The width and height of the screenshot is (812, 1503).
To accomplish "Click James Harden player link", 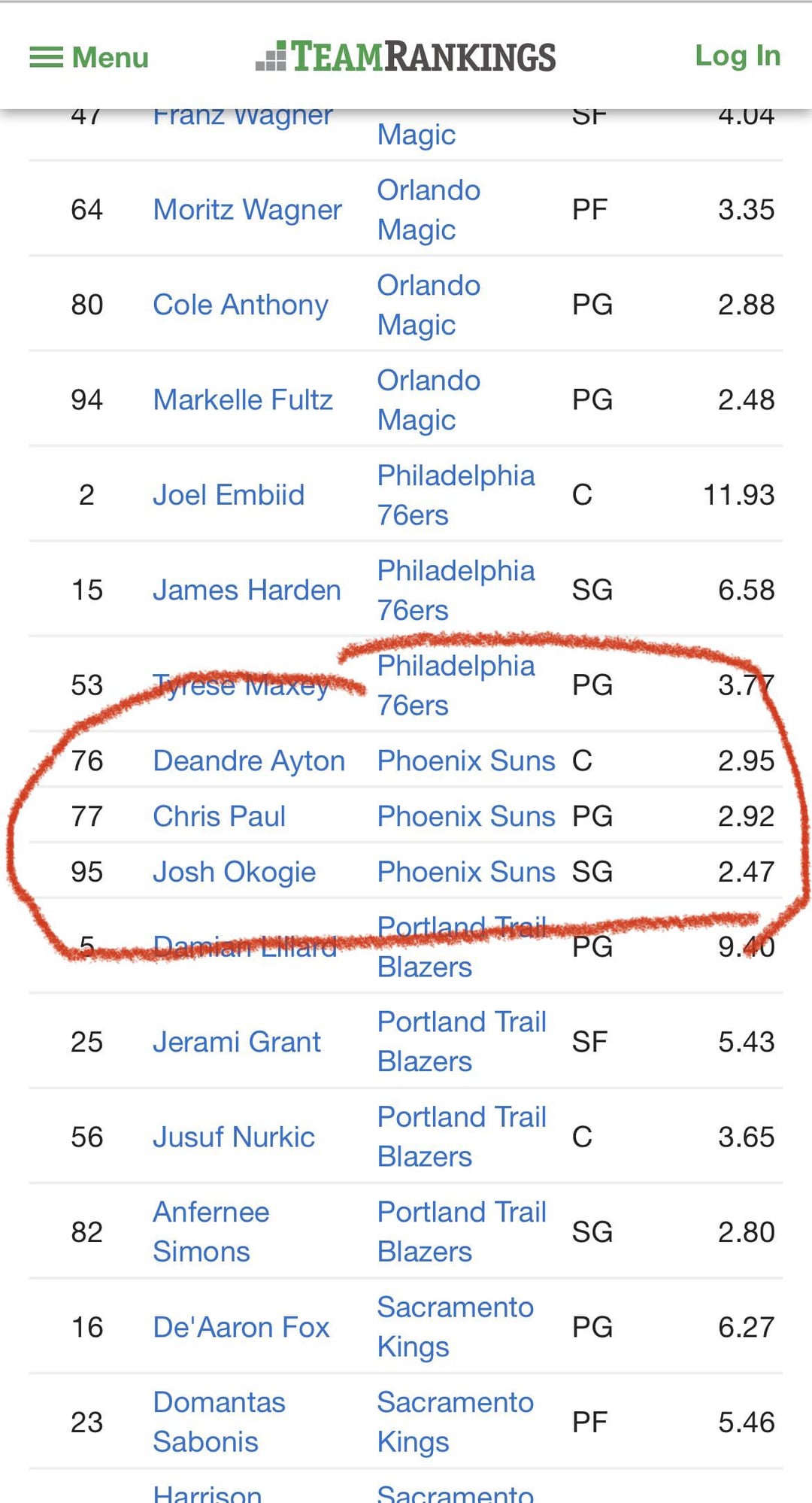I will [x=247, y=591].
